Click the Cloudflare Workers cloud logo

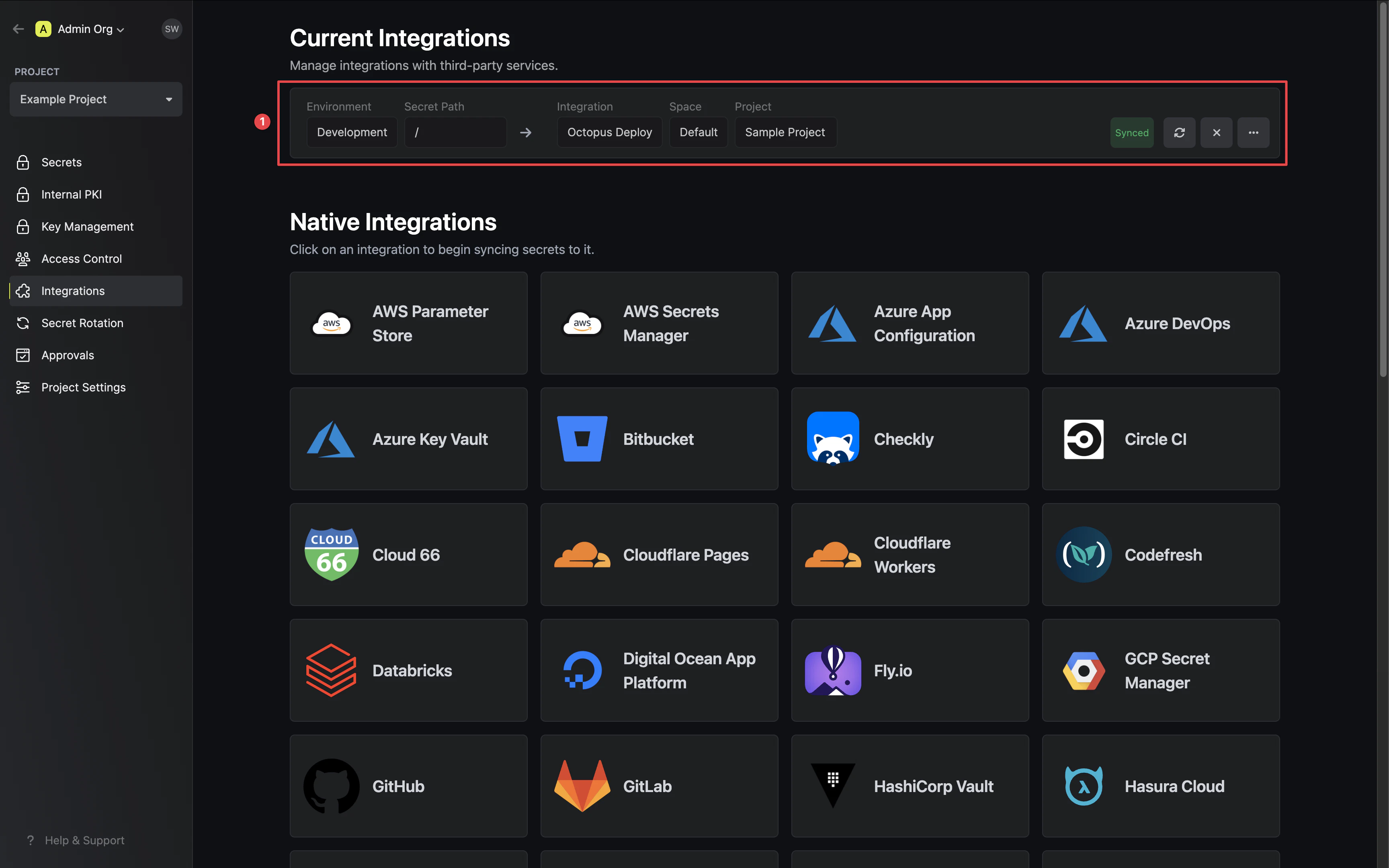(833, 555)
